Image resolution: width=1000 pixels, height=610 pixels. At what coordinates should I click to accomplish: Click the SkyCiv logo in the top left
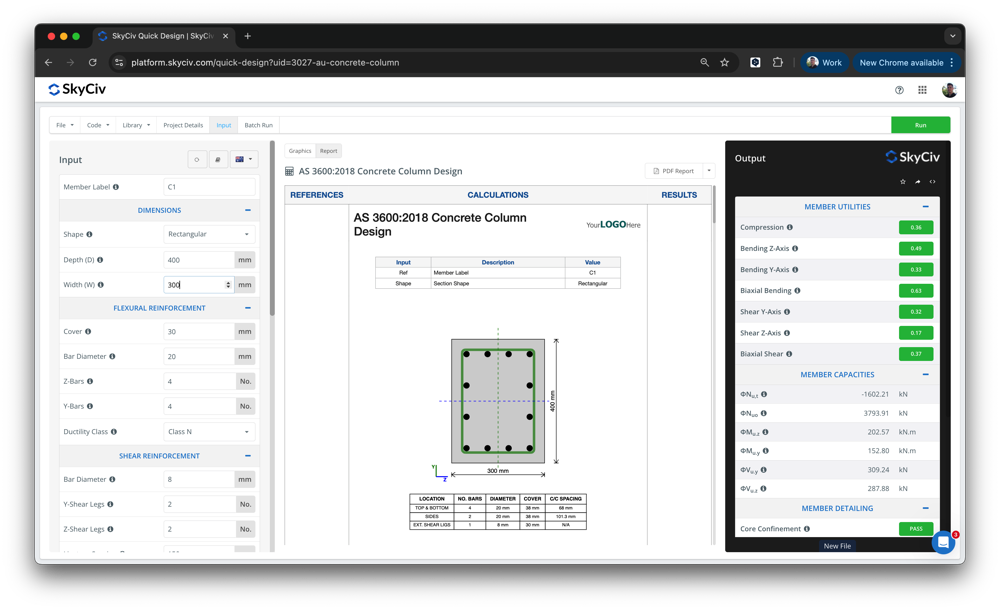77,89
